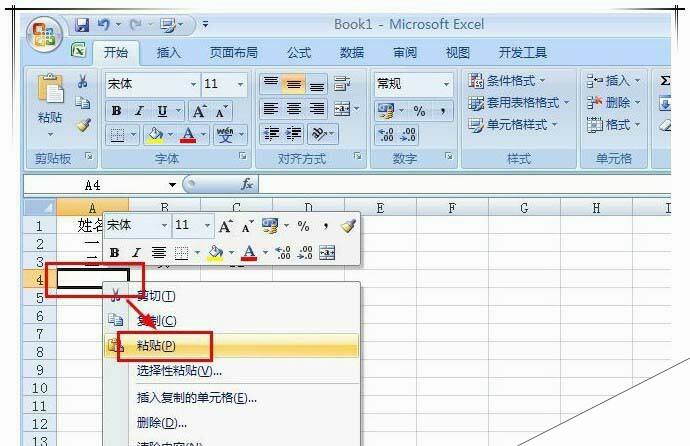The height and width of the screenshot is (446, 690).
Task: Center text horizontally in ribbon
Action: pyautogui.click(x=294, y=109)
